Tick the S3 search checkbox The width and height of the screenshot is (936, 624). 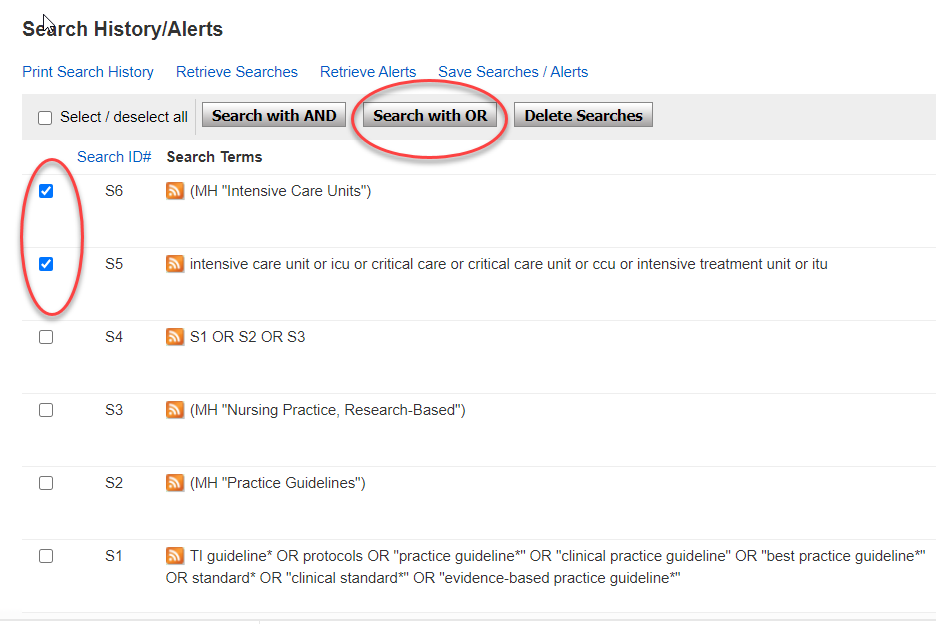(x=46, y=410)
